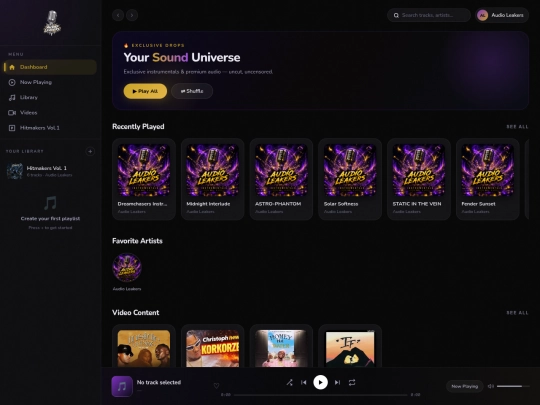The height and width of the screenshot is (405, 540).
Task: Click the Video Content heading
Action: 136,313
